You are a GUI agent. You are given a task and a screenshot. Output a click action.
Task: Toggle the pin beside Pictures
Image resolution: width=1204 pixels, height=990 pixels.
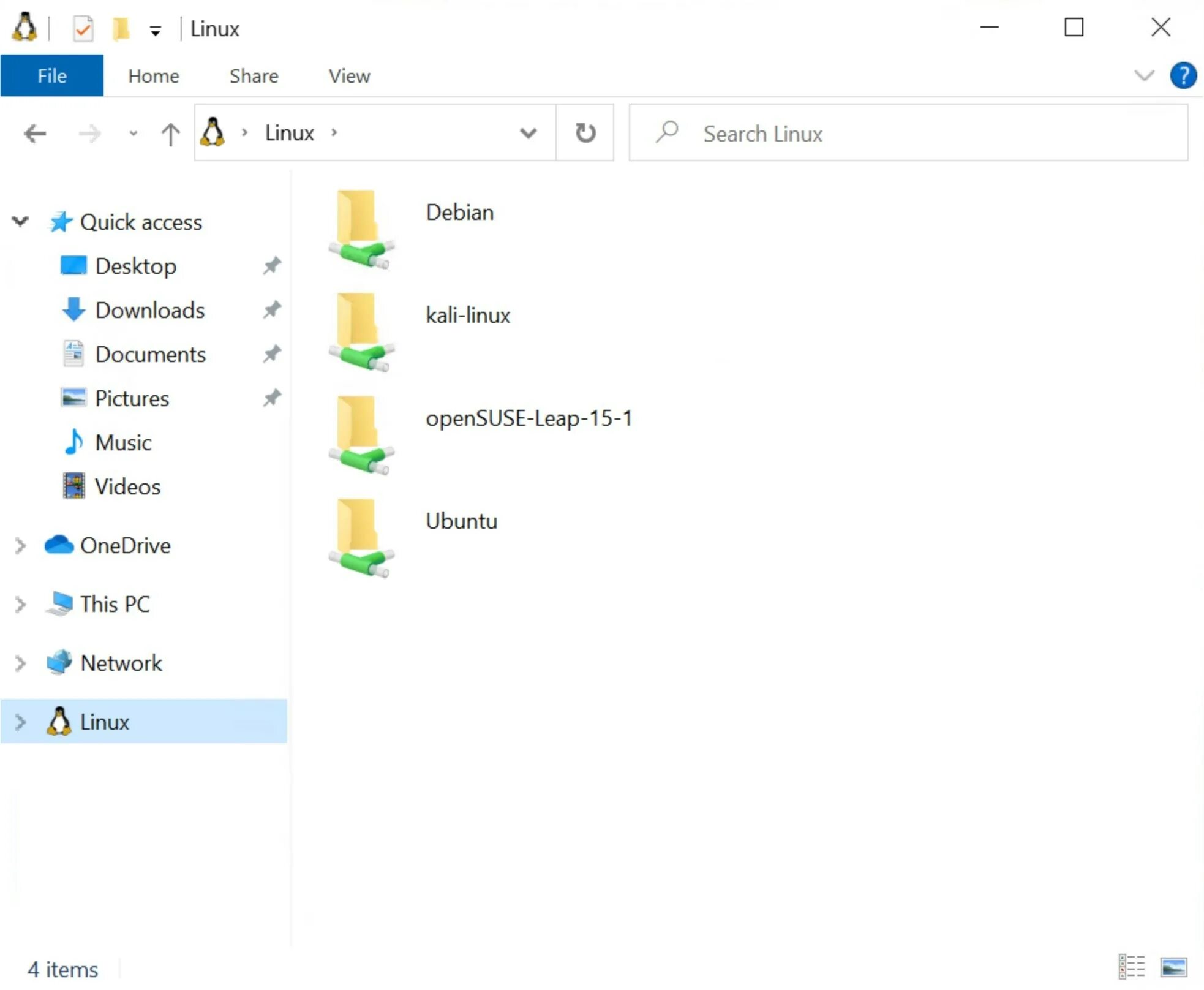point(272,398)
